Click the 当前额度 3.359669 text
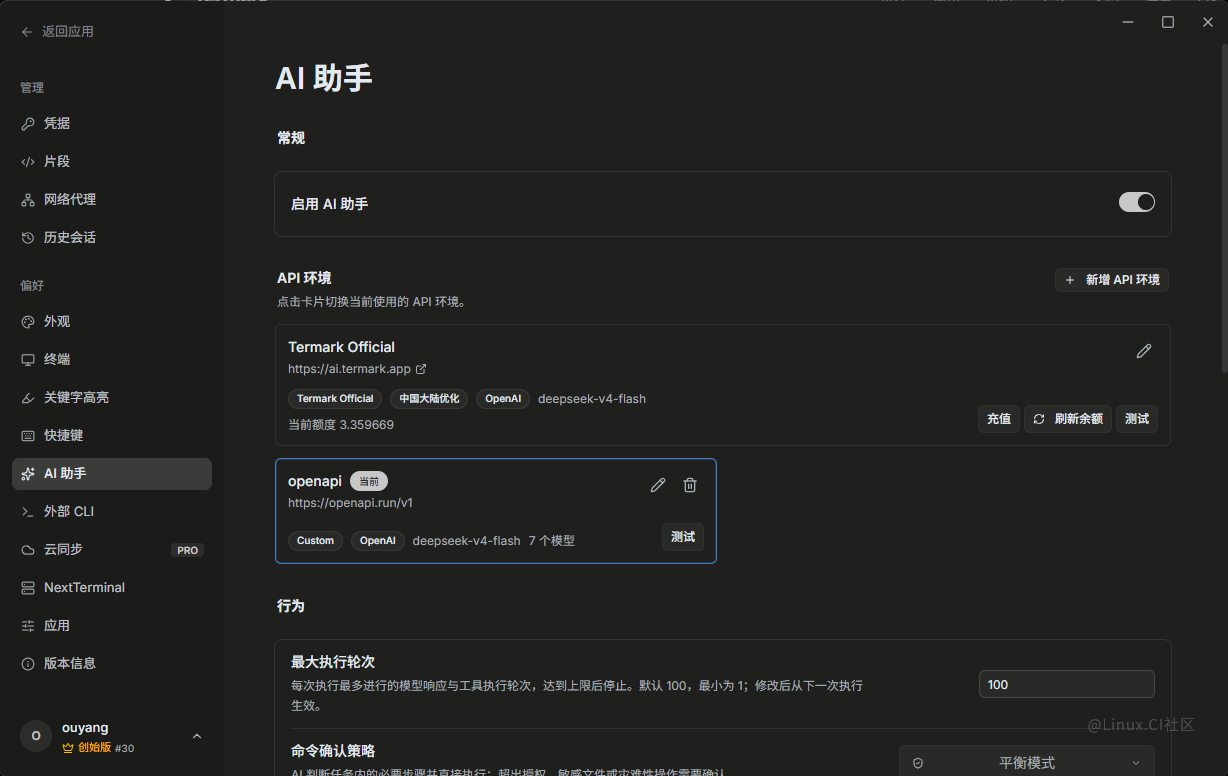Screen dimensions: 1228x776 click(x=341, y=425)
